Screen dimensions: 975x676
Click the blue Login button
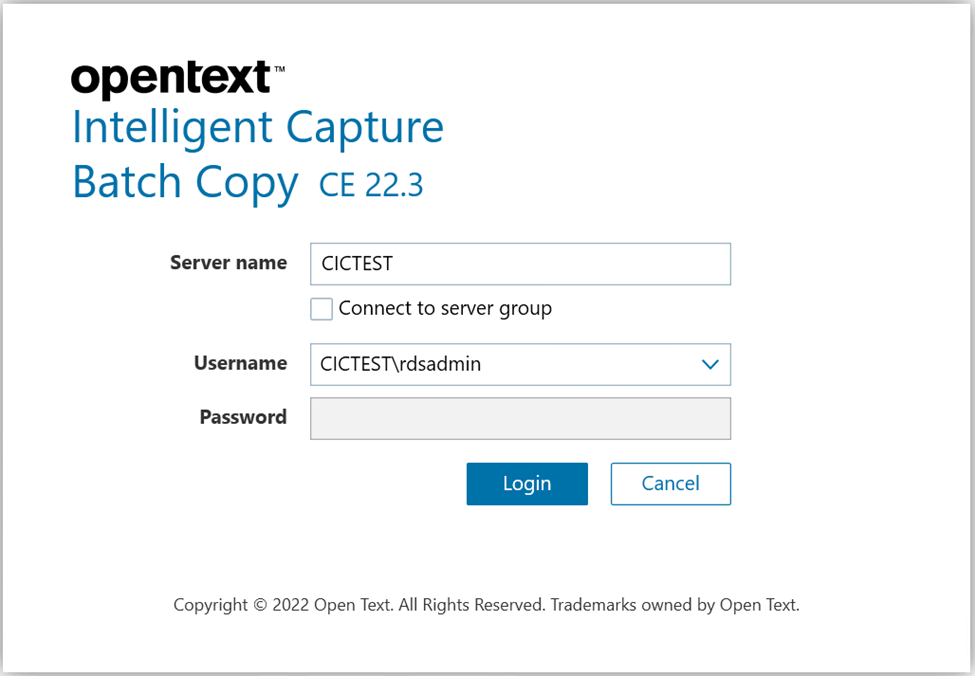(527, 483)
